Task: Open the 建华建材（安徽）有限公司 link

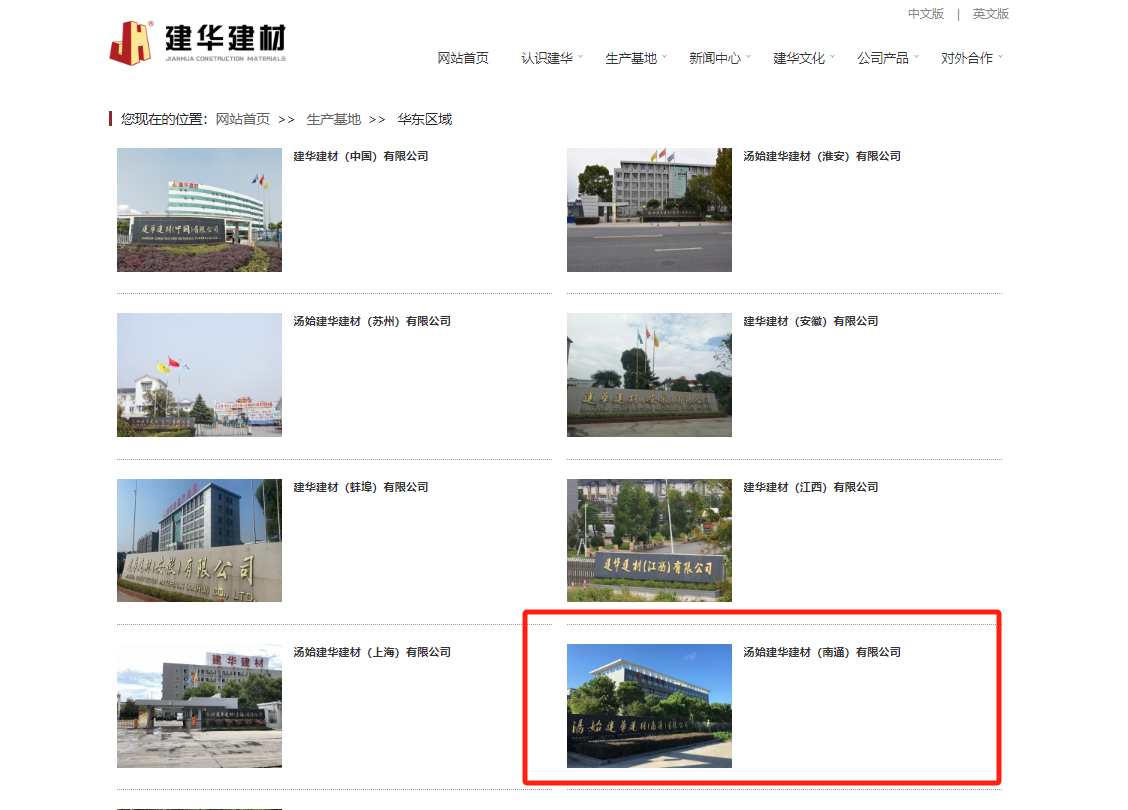Action: point(811,321)
